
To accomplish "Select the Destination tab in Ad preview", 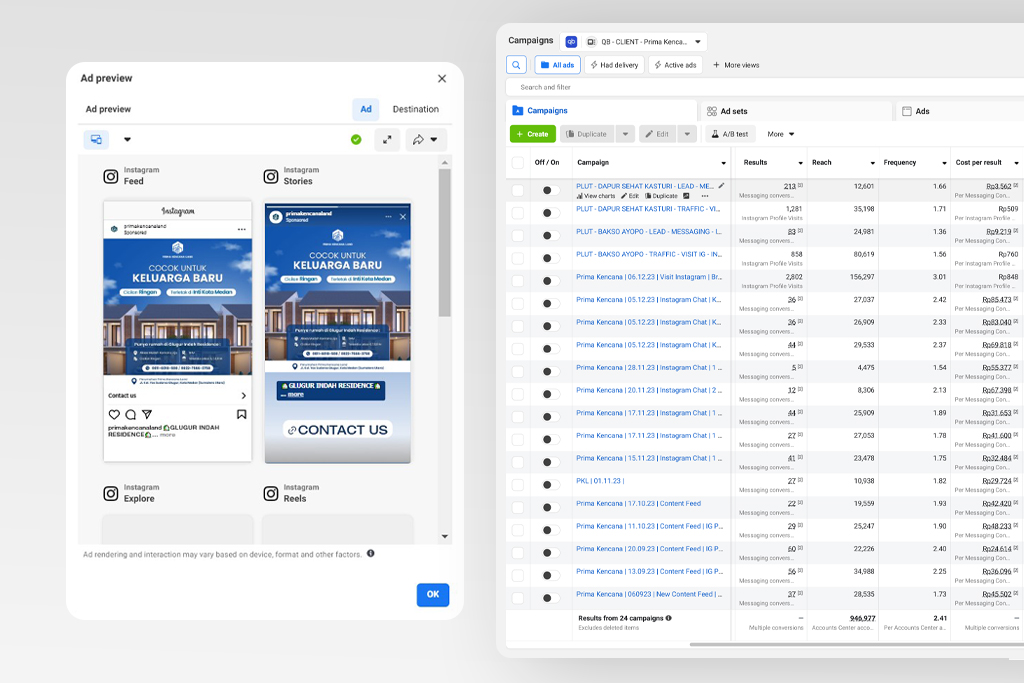I will pyautogui.click(x=415, y=109).
